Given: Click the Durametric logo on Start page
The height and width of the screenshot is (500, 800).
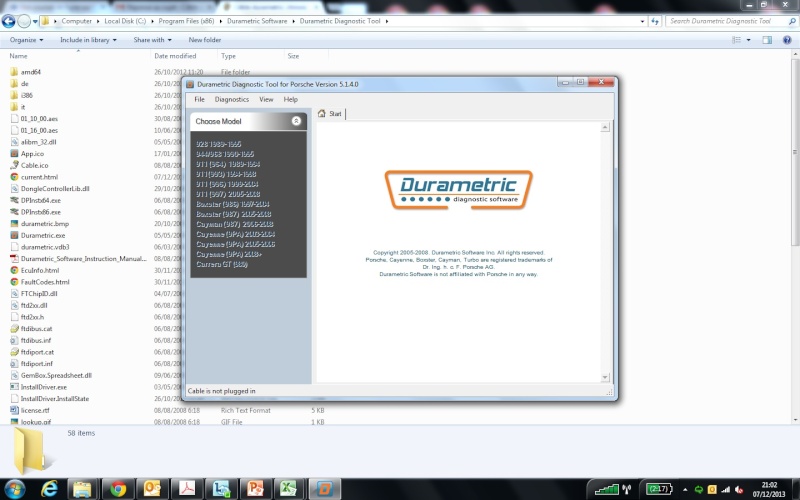Looking at the screenshot, I should [458, 190].
